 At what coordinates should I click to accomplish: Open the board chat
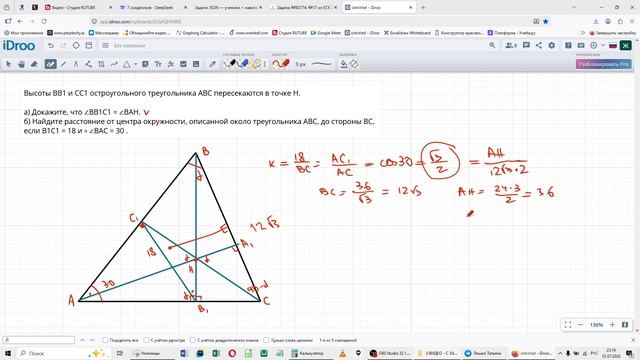click(526, 46)
